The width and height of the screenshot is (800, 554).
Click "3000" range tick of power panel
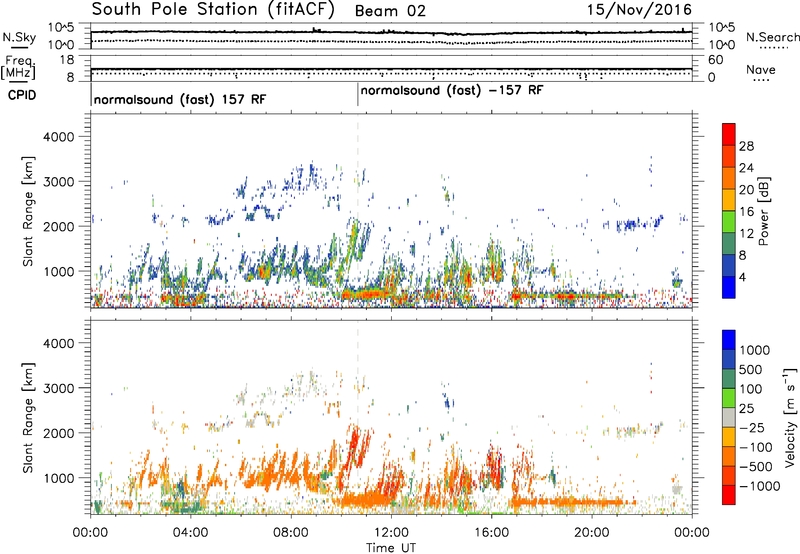(x=58, y=182)
